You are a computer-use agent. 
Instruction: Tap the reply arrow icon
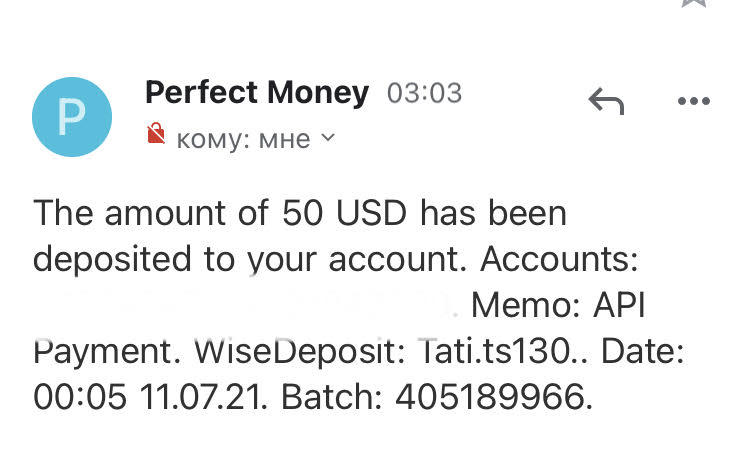(x=606, y=100)
